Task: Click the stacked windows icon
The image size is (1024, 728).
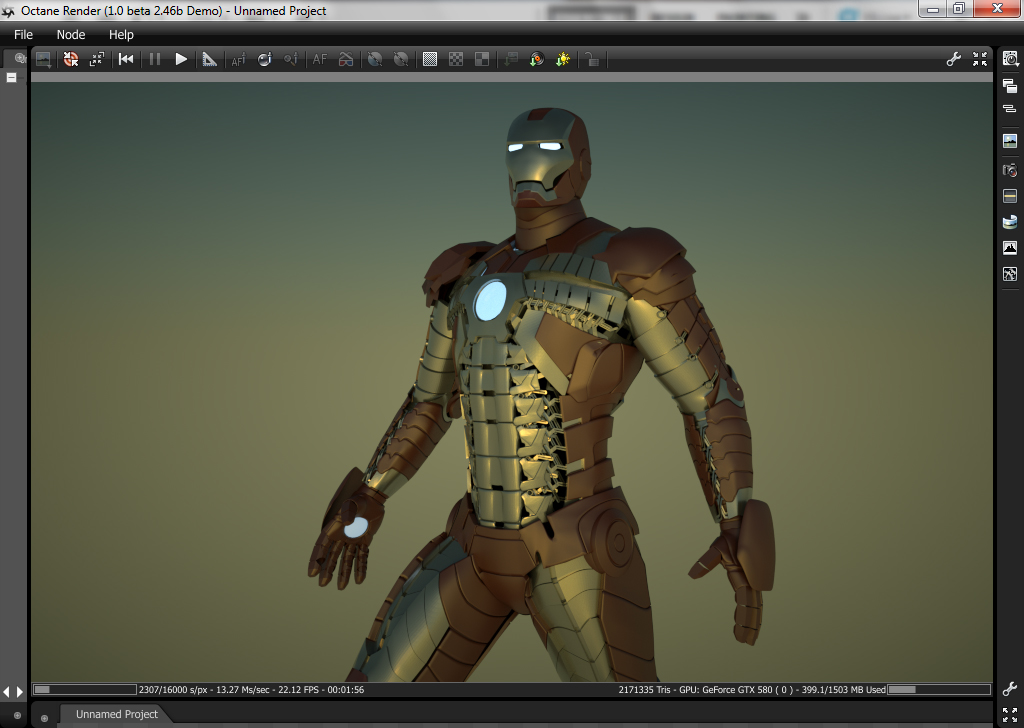Action: coord(1010,86)
